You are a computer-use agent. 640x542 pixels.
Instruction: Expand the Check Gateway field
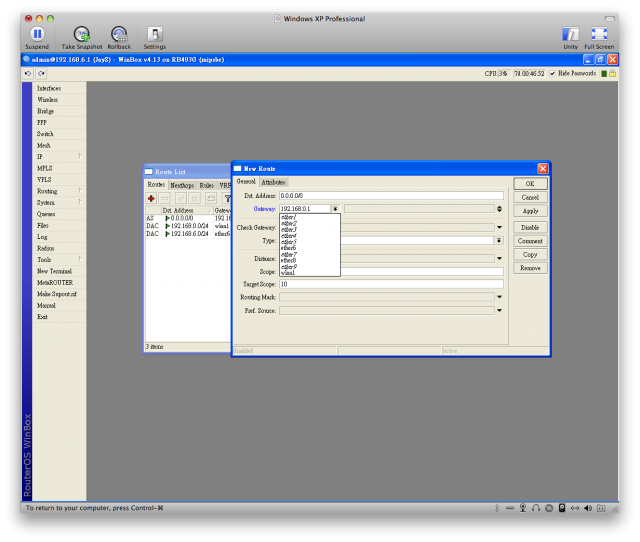pos(499,227)
